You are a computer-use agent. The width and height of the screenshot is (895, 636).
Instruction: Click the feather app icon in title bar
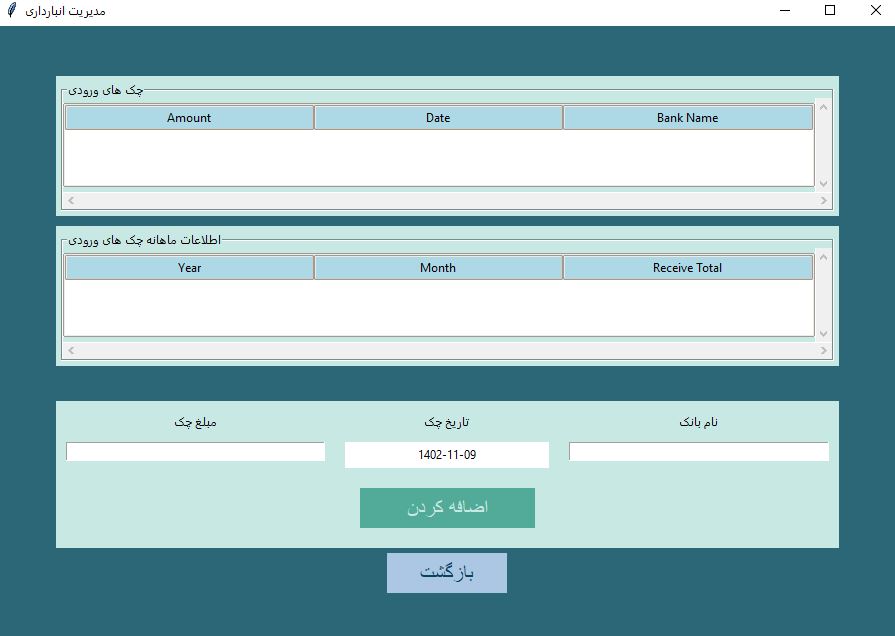(x=12, y=10)
